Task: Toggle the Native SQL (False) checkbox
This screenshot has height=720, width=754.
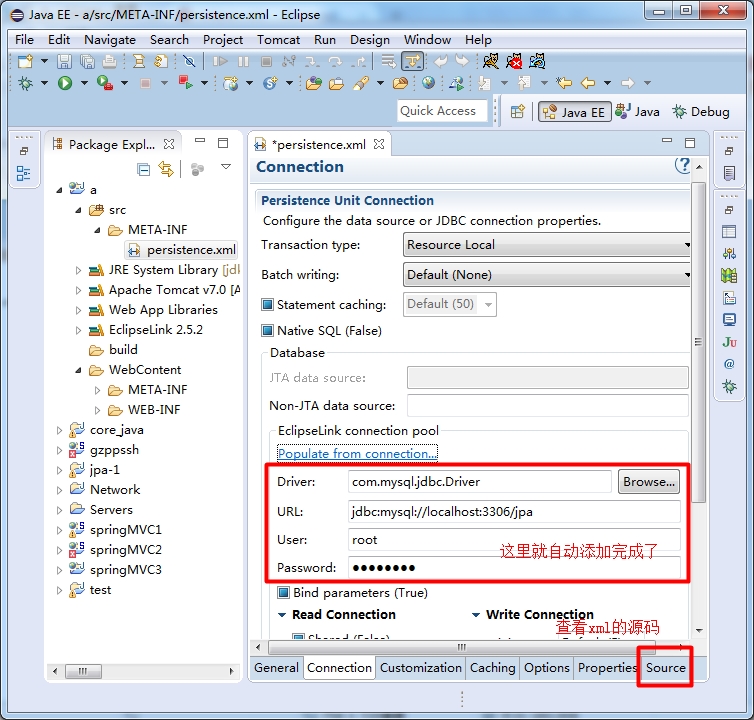Action: coord(267,330)
